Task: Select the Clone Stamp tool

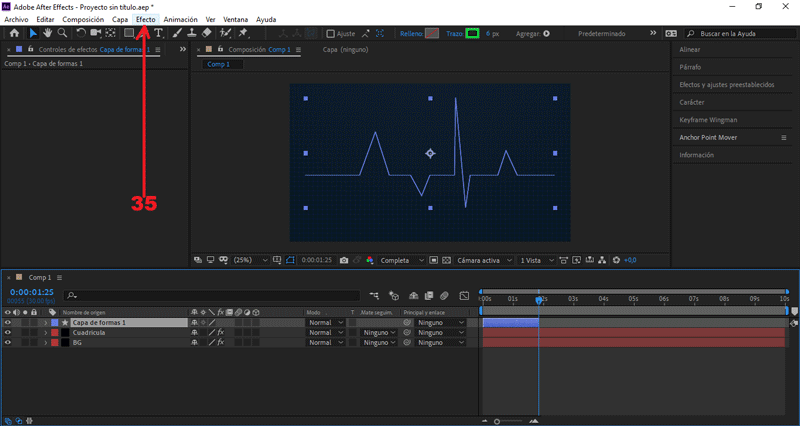Action: (192, 33)
